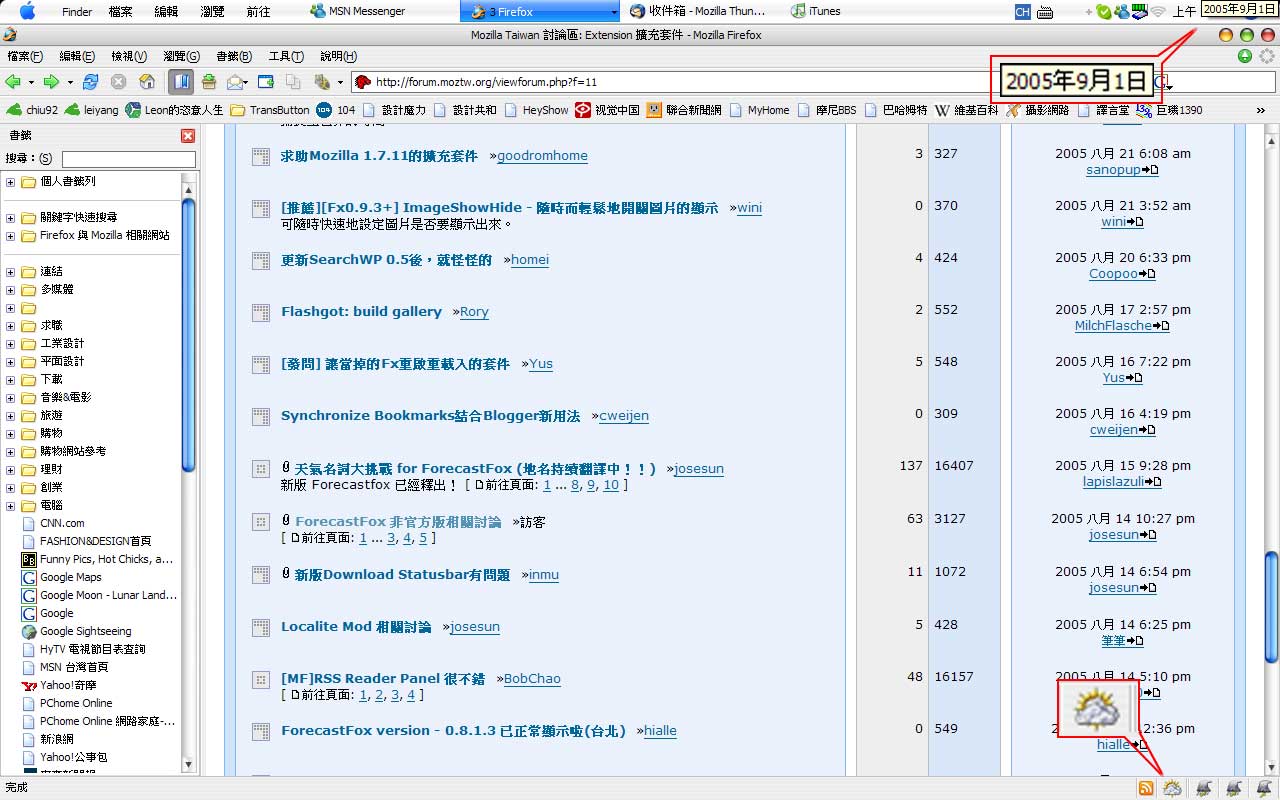Click the orange RSS feed status icon
Viewport: 1280px width, 800px height.
point(1146,789)
